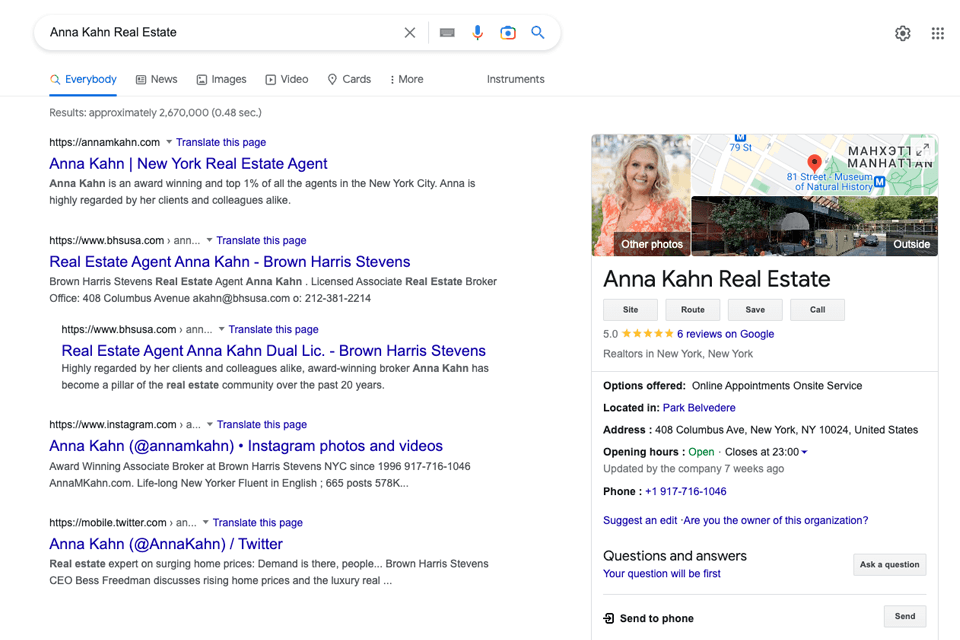Open options arrow beside annamkahn.com URL
This screenshot has width=960, height=640.
(x=169, y=142)
